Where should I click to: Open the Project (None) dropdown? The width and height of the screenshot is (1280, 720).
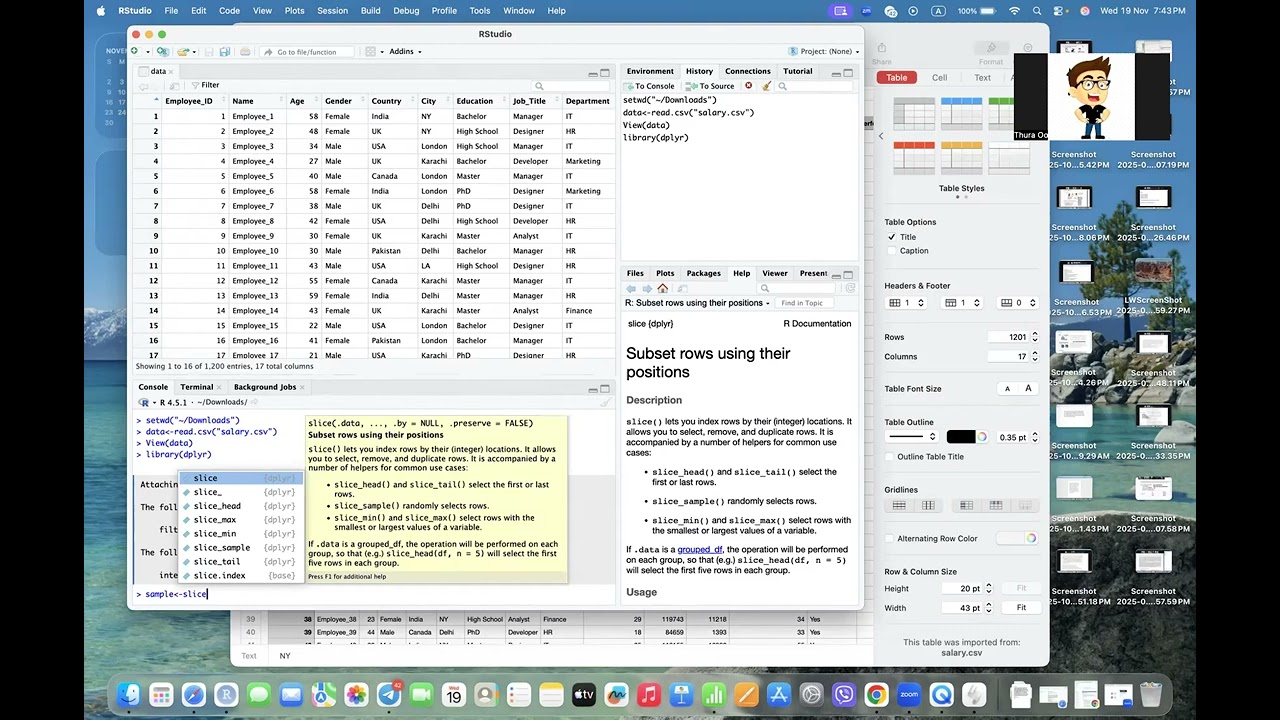click(825, 51)
